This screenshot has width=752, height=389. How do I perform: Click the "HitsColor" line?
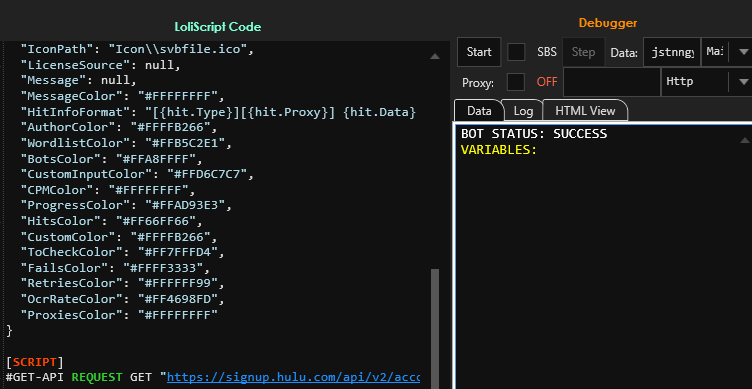click(x=112, y=221)
